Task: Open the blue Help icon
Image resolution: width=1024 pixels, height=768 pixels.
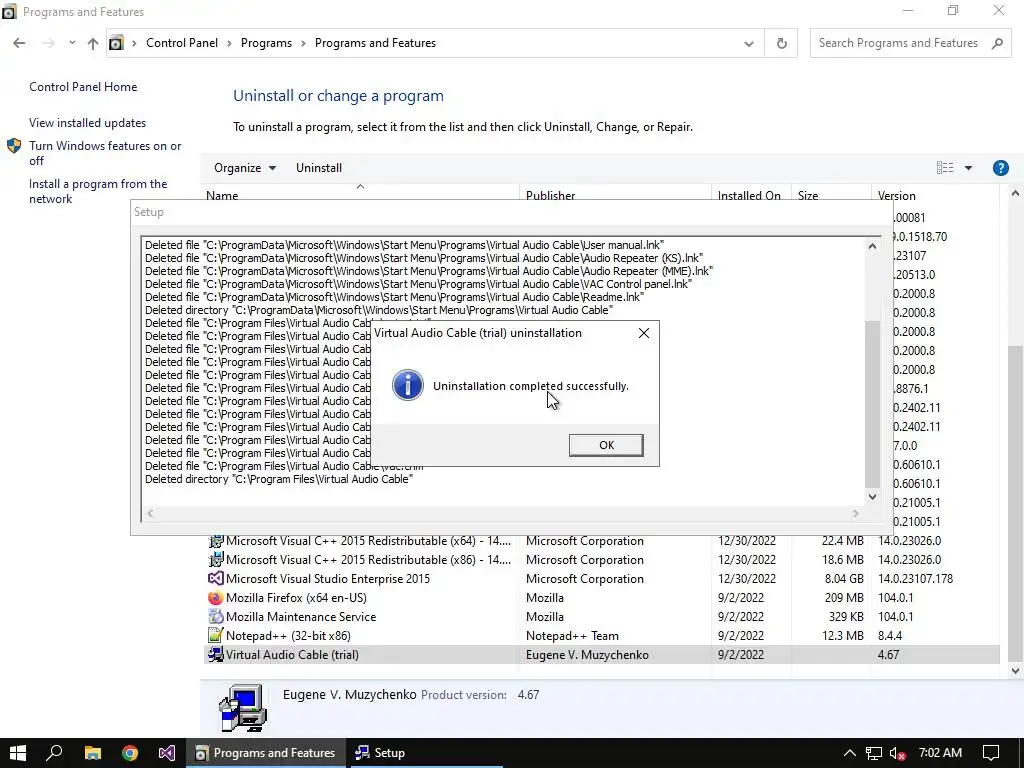Action: tap(1000, 168)
